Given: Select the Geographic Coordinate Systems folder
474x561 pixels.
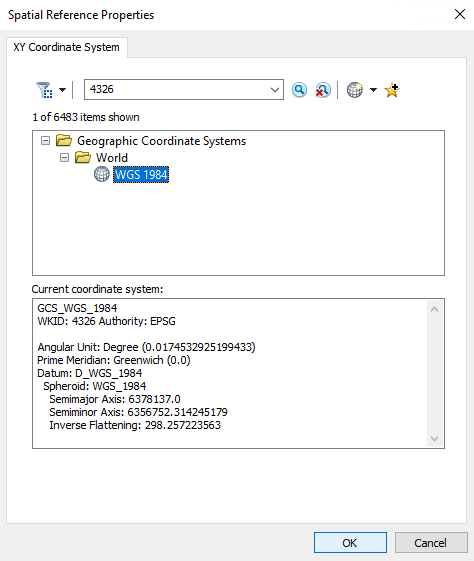Looking at the screenshot, I should point(161,141).
